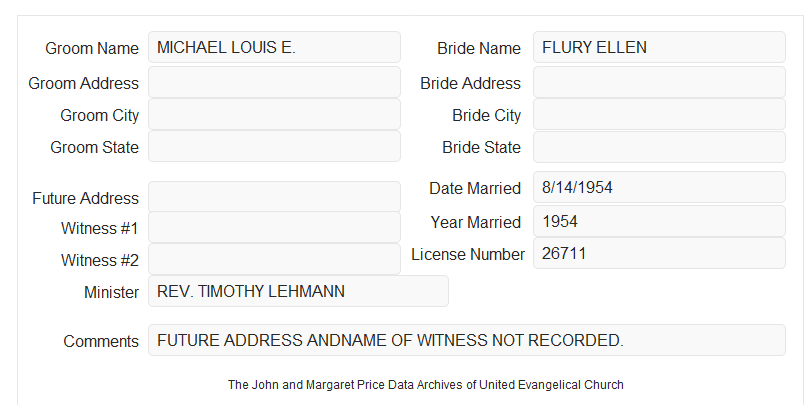The image size is (805, 405).
Task: Click the Bride Address text box
Action: tap(659, 82)
